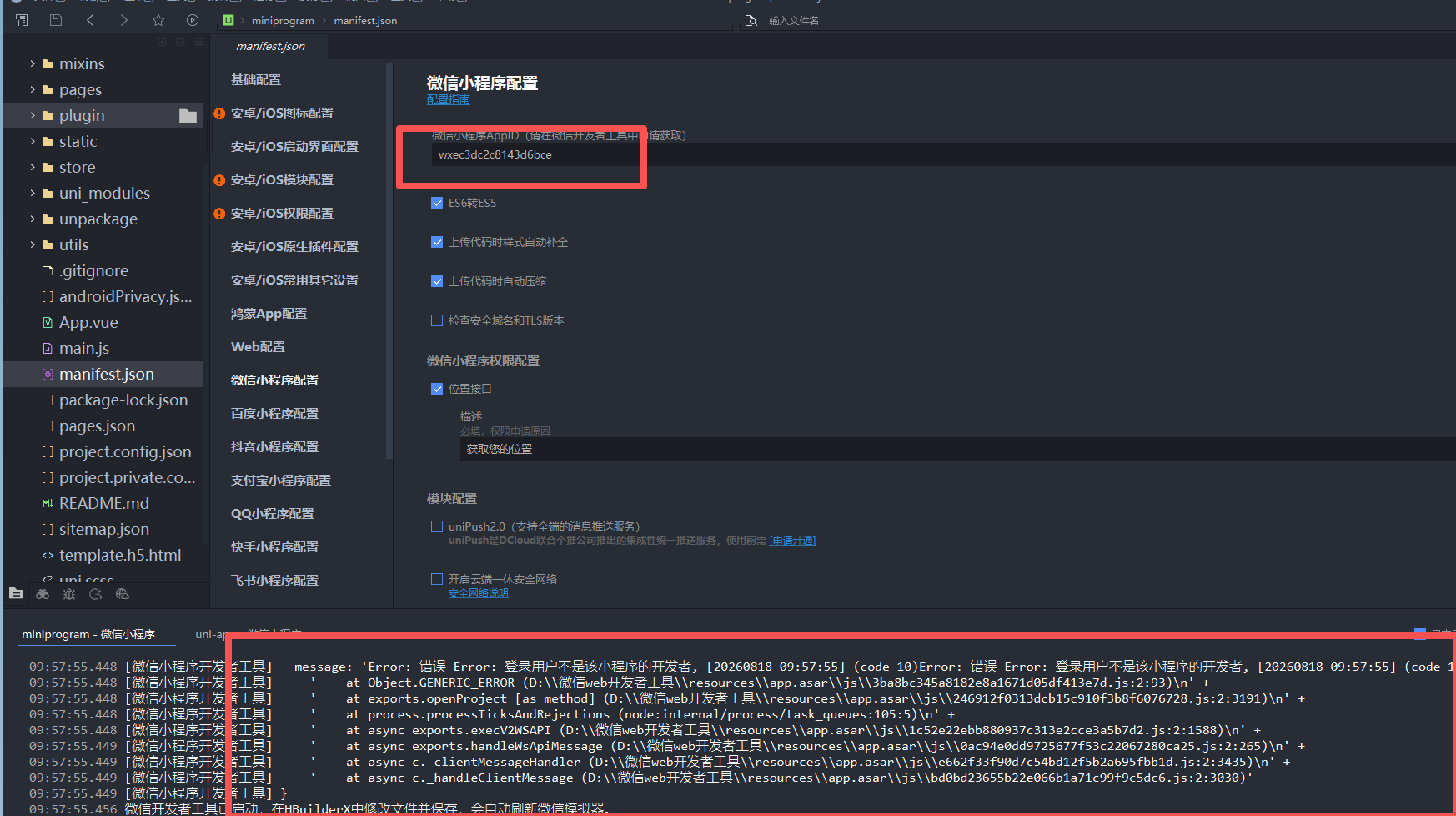1456x816 pixels.
Task: Click the config sidebar vertical scrollbar
Action: tap(389, 260)
